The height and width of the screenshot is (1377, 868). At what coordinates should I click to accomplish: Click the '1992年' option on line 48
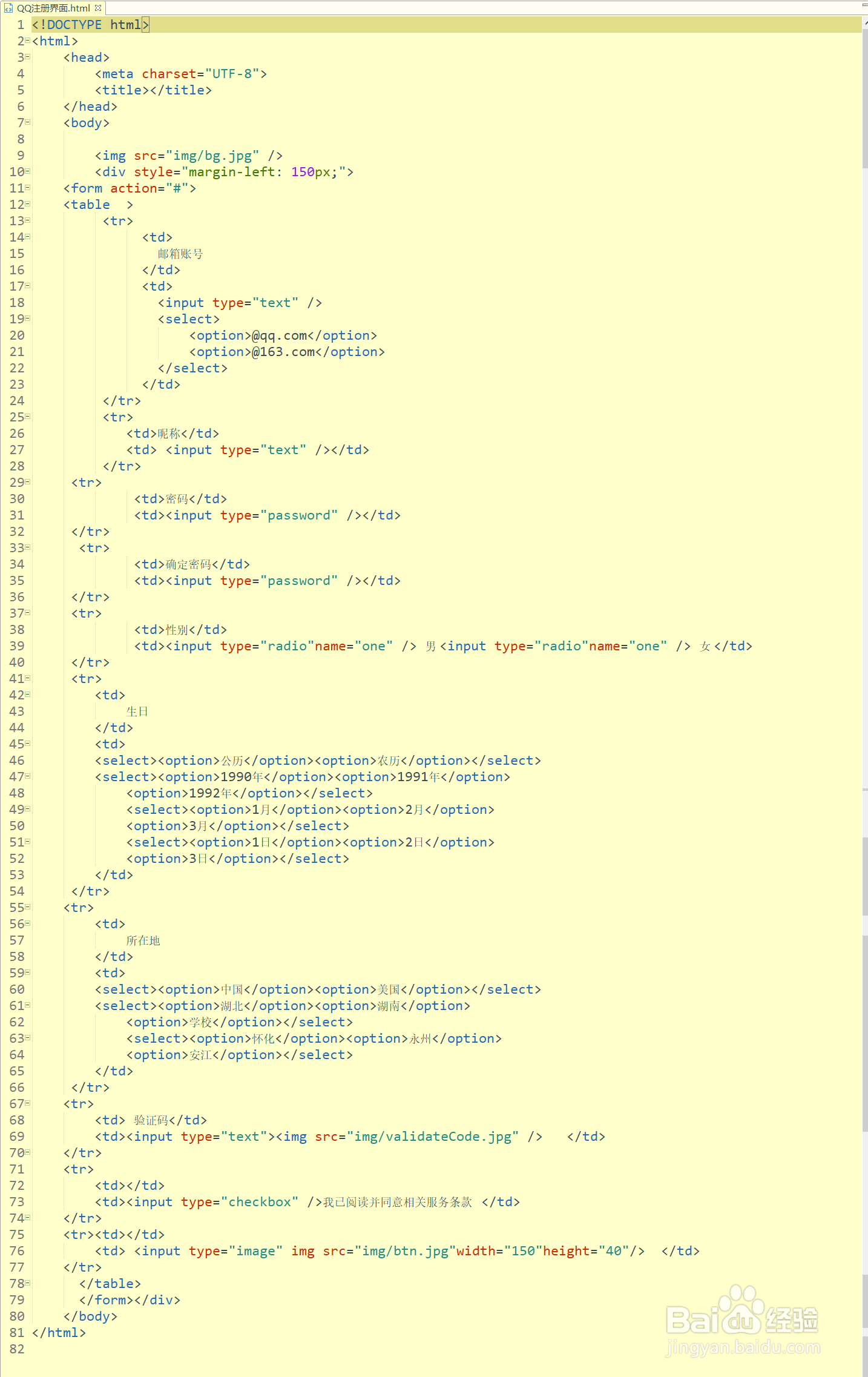[x=250, y=793]
